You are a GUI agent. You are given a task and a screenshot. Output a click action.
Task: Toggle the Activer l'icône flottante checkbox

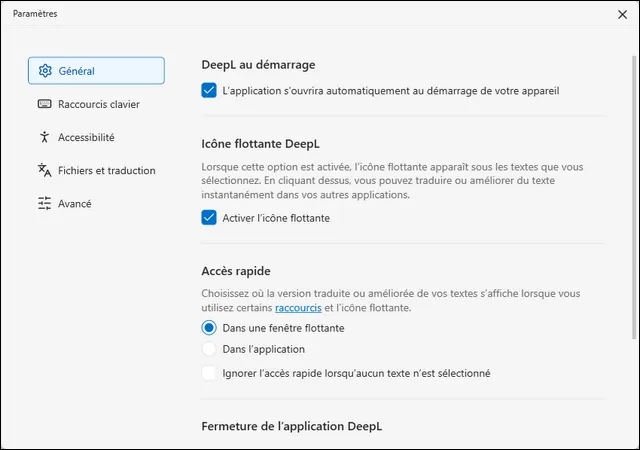point(209,218)
